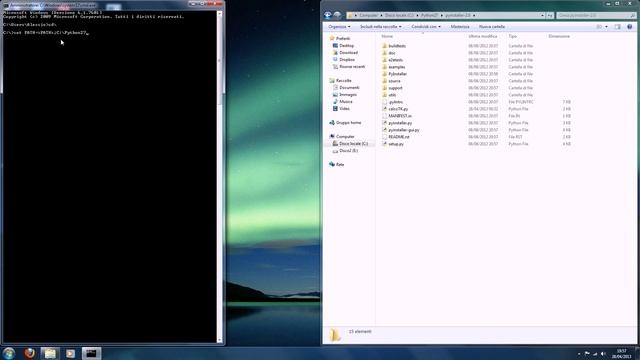Select Computer in navigation pane
The image size is (640, 360).
(x=345, y=137)
